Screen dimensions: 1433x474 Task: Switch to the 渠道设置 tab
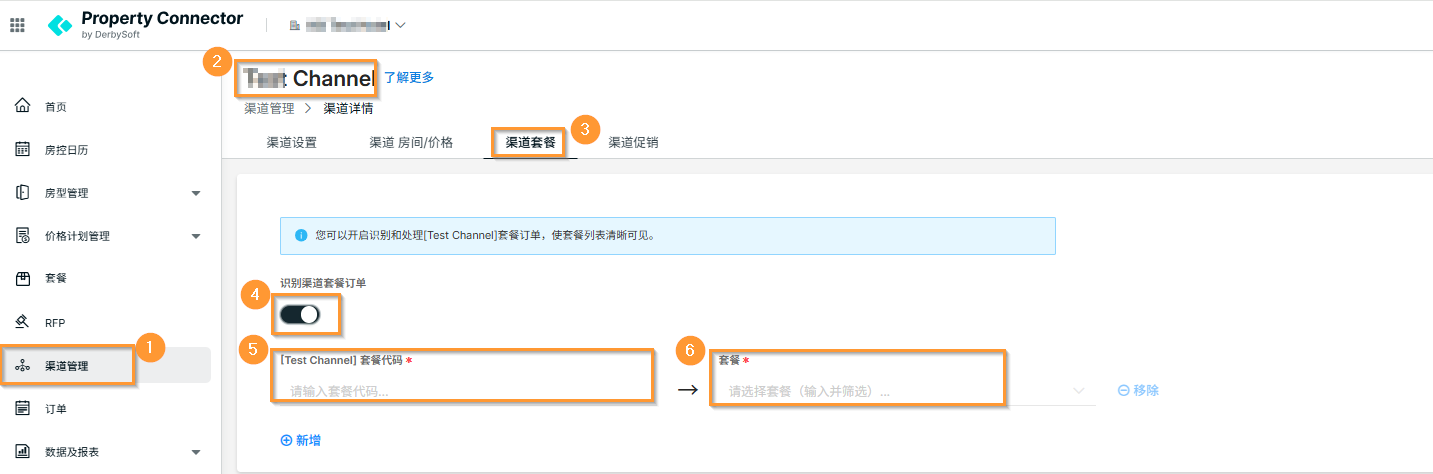(292, 142)
